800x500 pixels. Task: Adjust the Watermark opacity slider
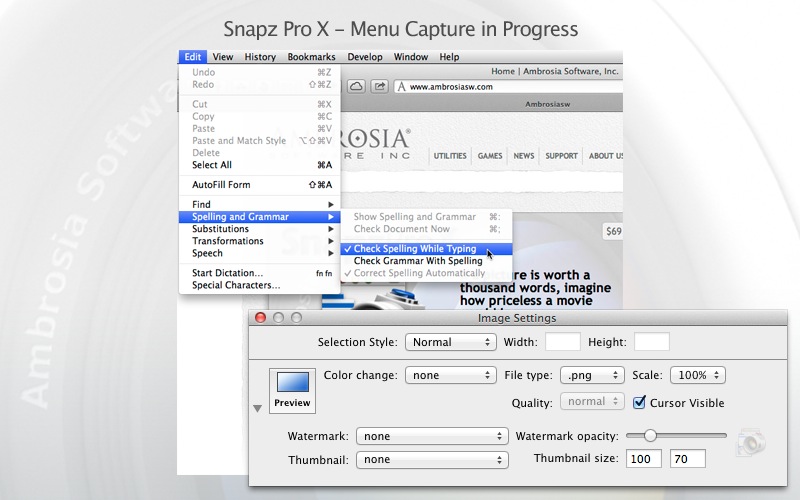coord(650,435)
